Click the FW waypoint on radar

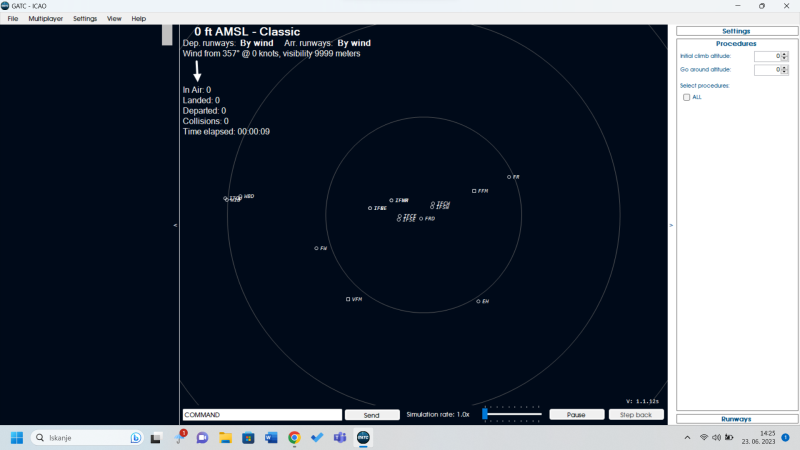click(316, 248)
